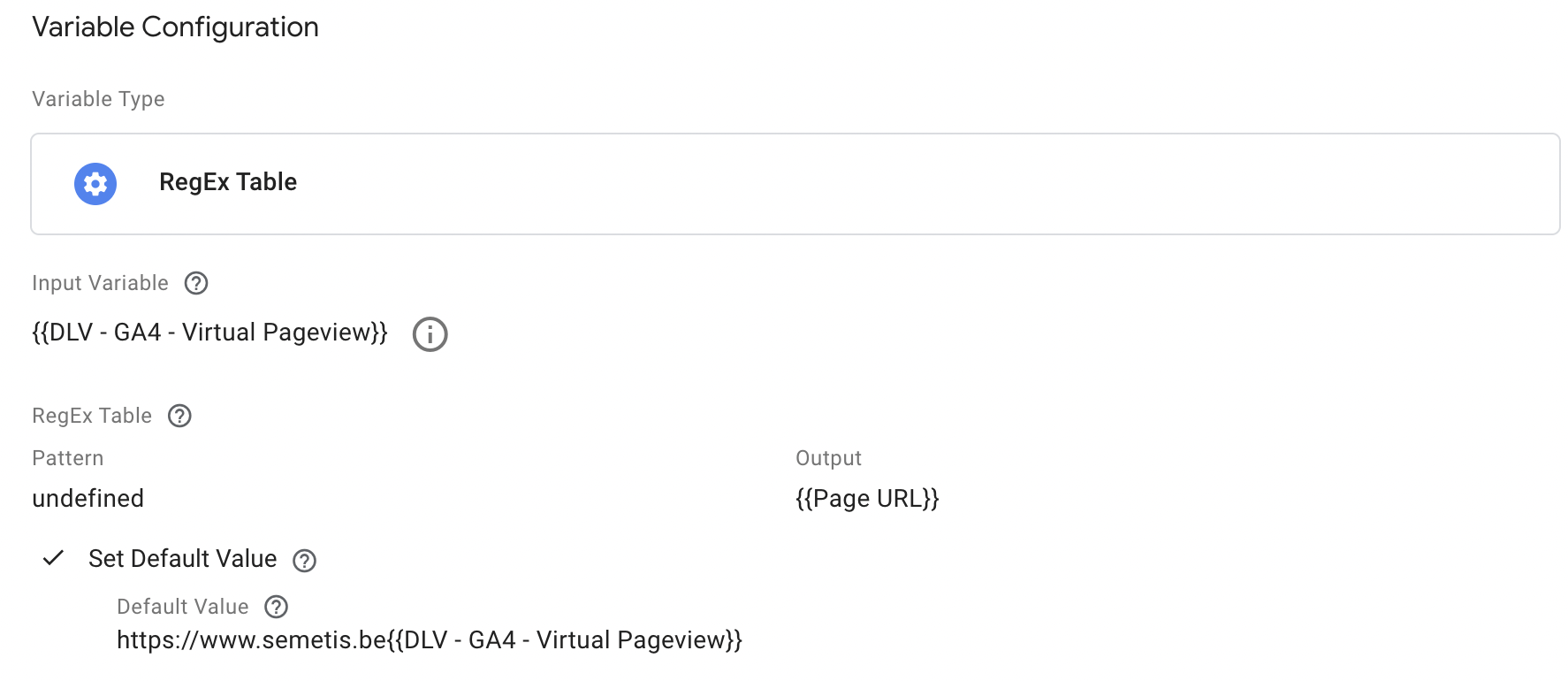The width and height of the screenshot is (1568, 681).
Task: Click the Default Value field label
Action: pos(183,607)
